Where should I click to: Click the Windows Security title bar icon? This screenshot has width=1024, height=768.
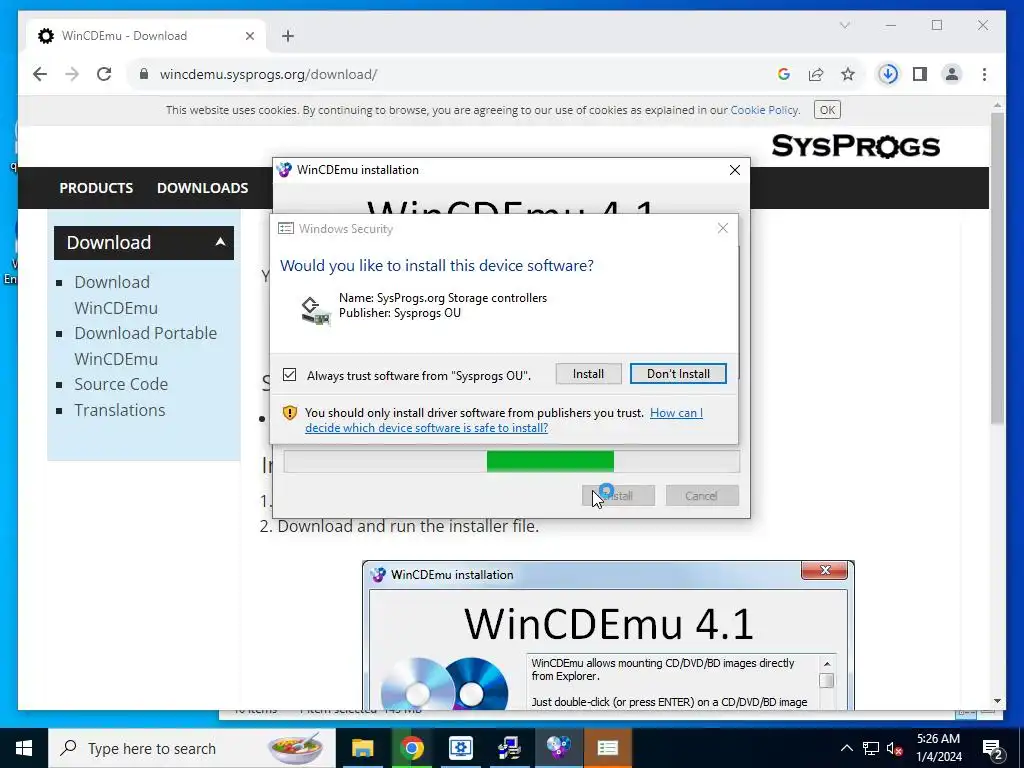tap(286, 229)
